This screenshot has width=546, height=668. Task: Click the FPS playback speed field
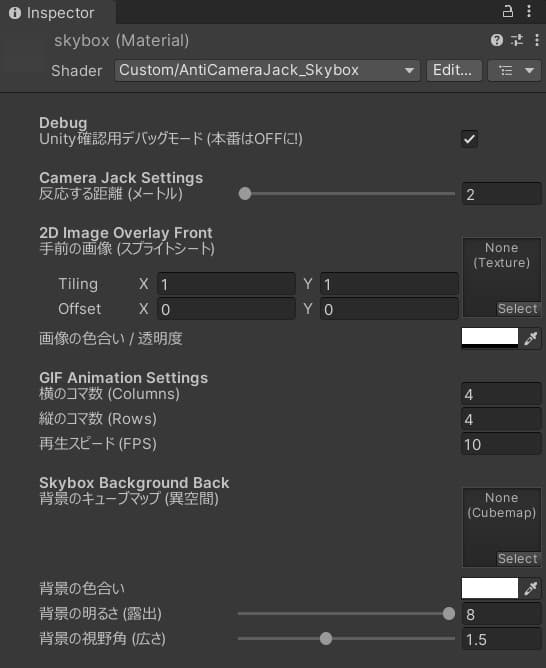point(501,444)
